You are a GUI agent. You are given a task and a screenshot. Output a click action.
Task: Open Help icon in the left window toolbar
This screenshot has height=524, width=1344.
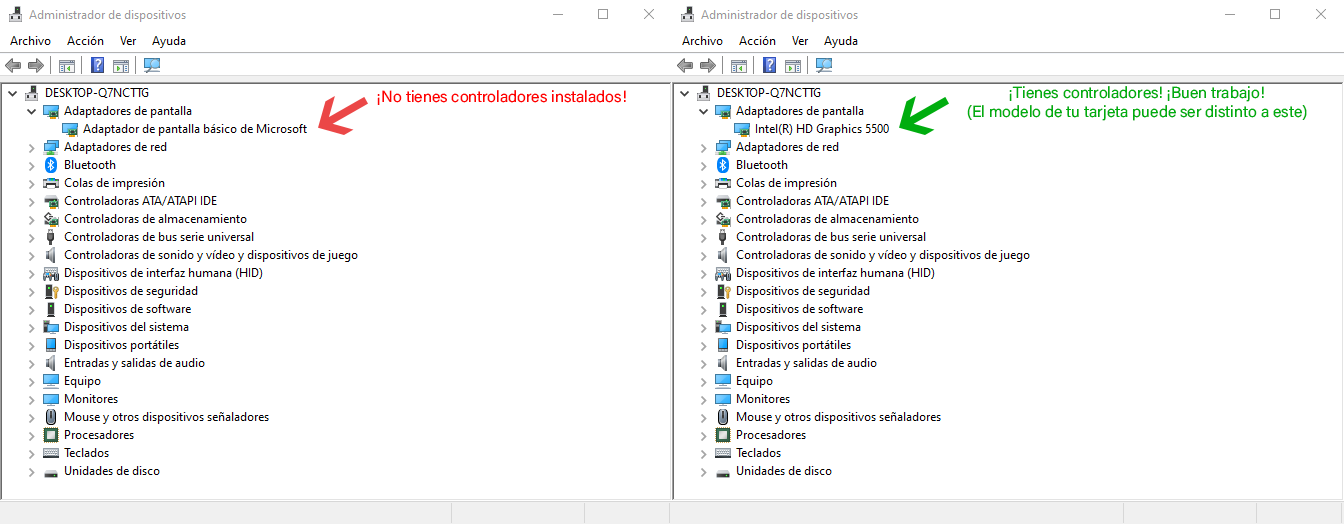point(97,65)
